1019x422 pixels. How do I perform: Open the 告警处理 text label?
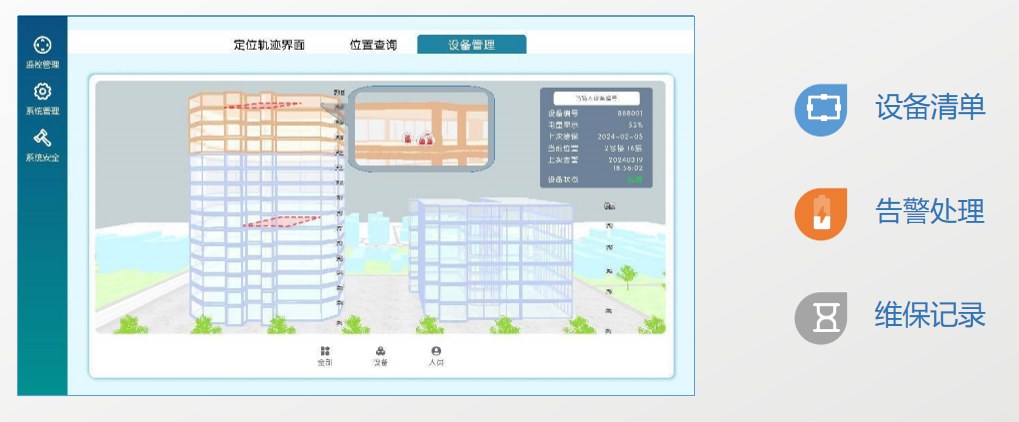tap(930, 213)
